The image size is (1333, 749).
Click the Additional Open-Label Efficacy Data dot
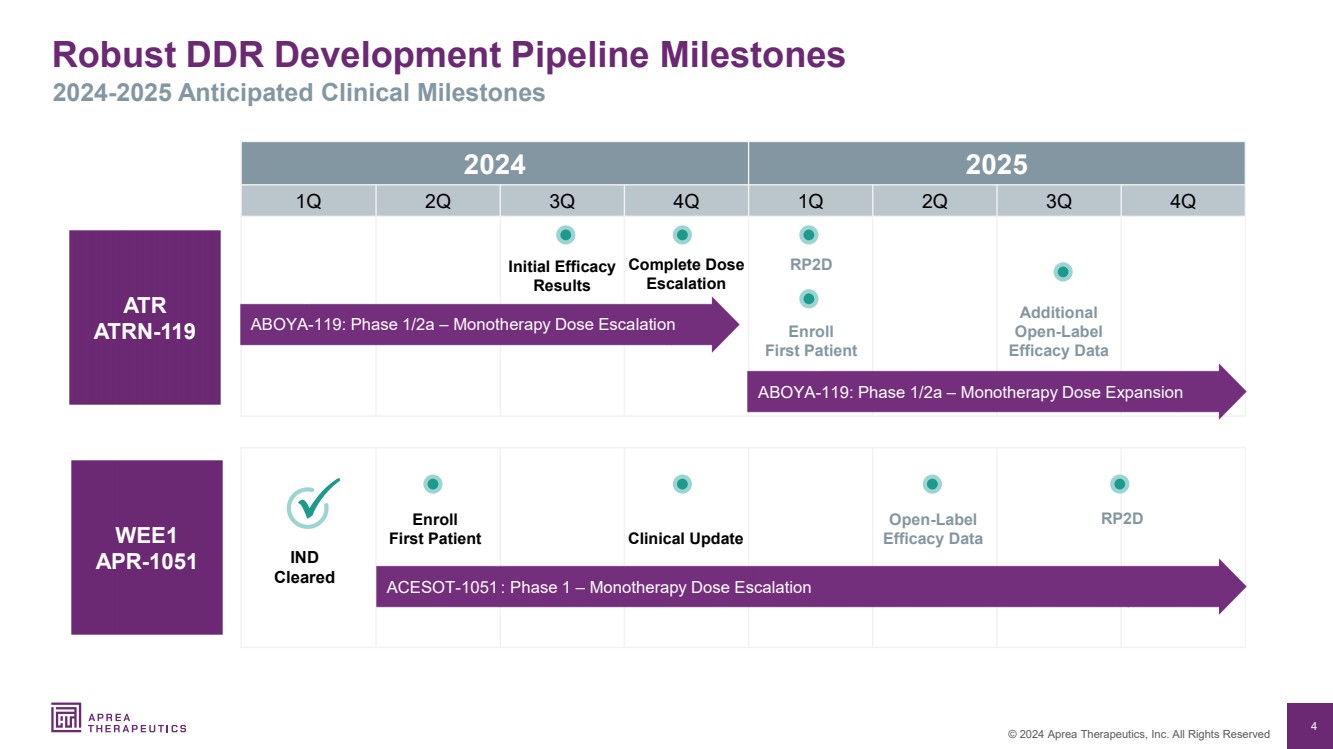point(1063,272)
